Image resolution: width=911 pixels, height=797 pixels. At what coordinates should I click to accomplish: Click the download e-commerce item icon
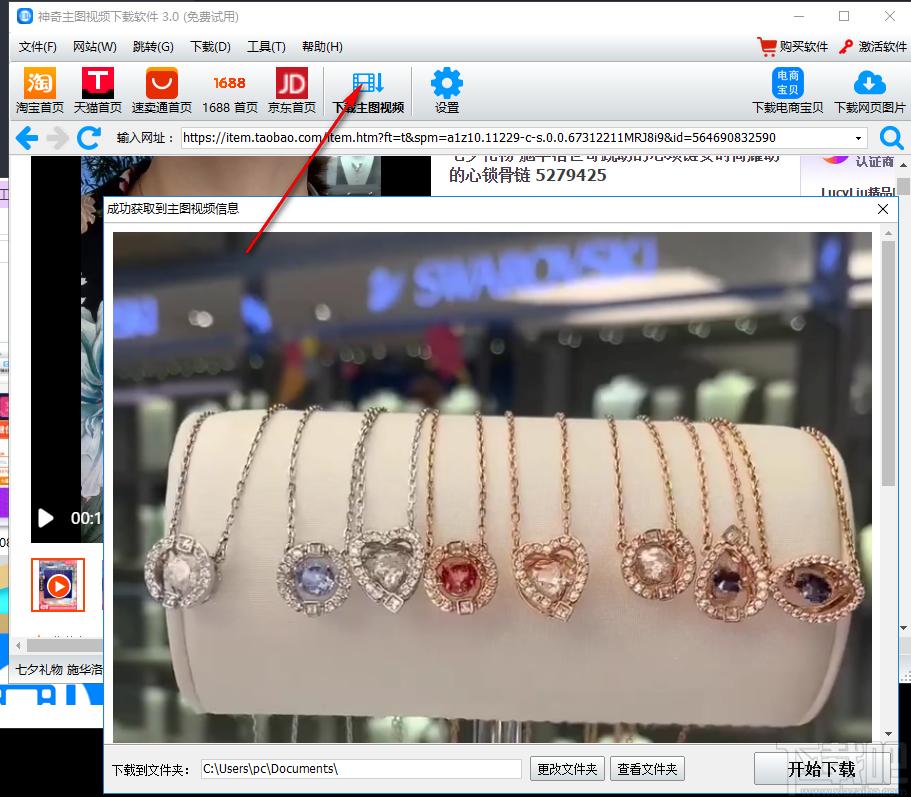tap(788, 83)
